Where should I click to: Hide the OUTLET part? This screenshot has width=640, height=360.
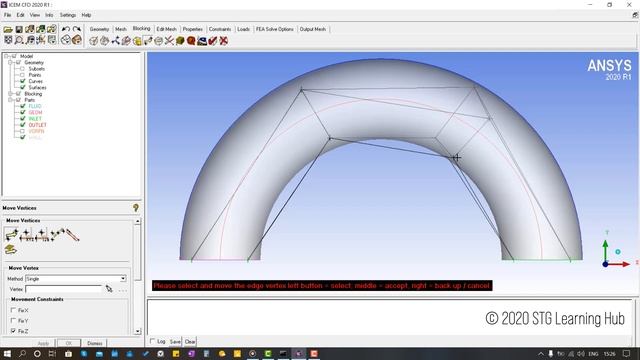[22, 125]
